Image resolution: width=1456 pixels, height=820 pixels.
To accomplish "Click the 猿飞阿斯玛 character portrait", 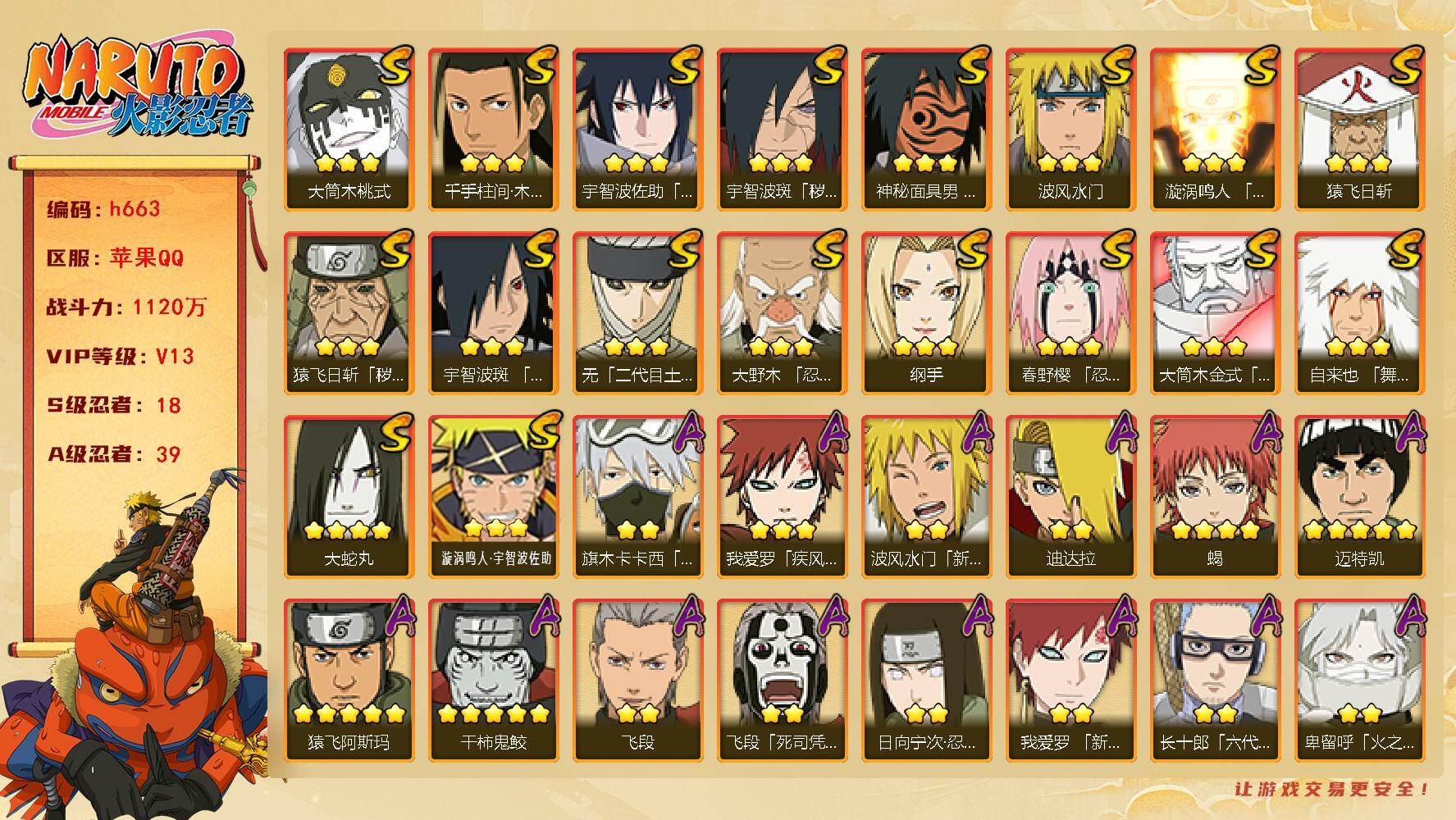I will [x=349, y=681].
